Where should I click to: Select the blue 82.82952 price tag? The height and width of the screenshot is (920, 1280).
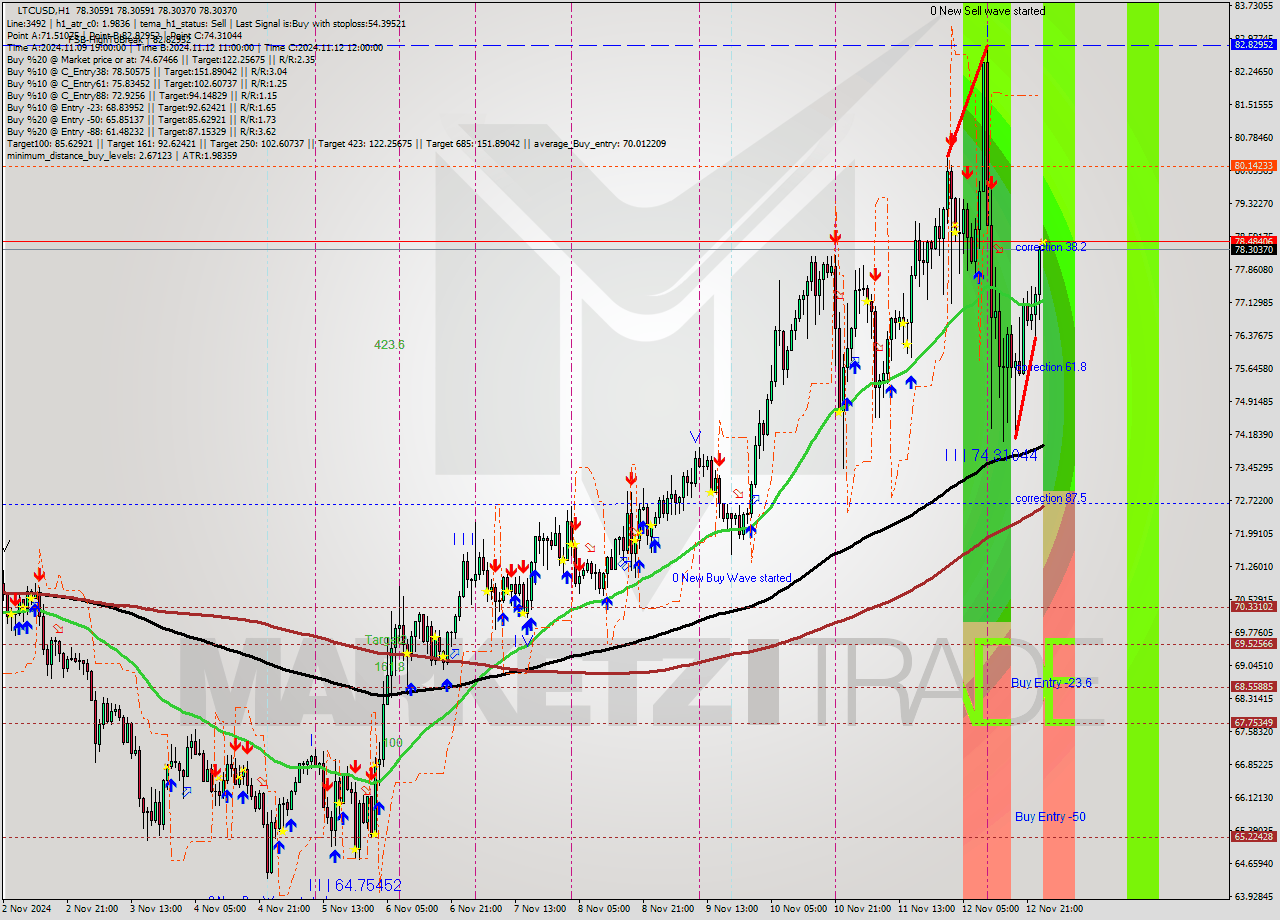tap(1254, 45)
